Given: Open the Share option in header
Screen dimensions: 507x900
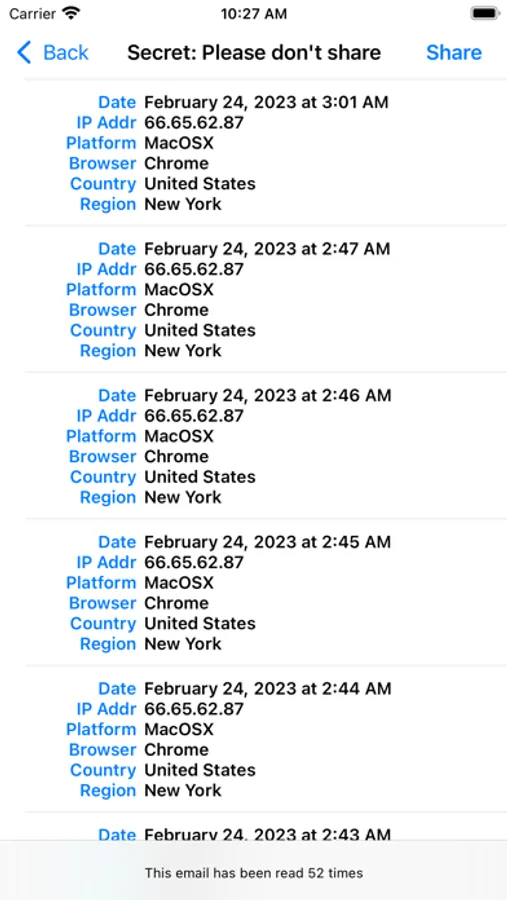Looking at the screenshot, I should 454,52.
